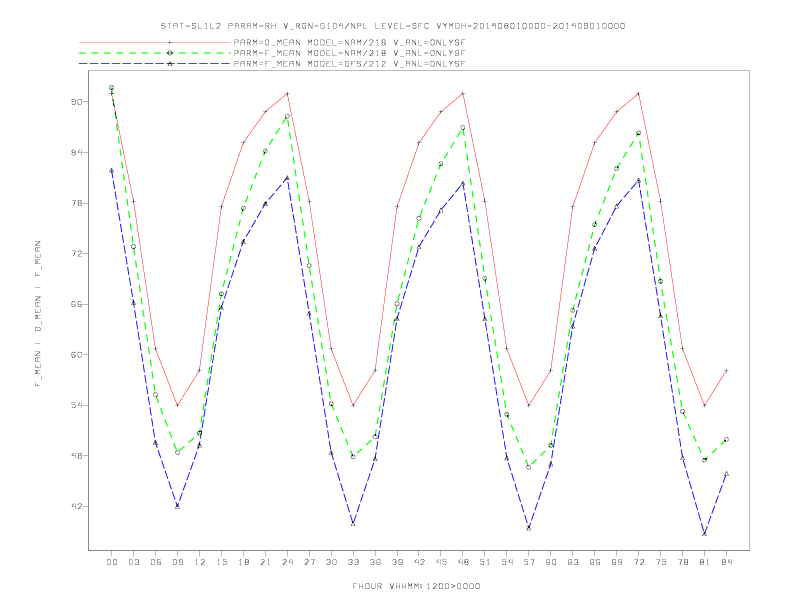Click x-axis hour label 54

[x=507, y=562]
